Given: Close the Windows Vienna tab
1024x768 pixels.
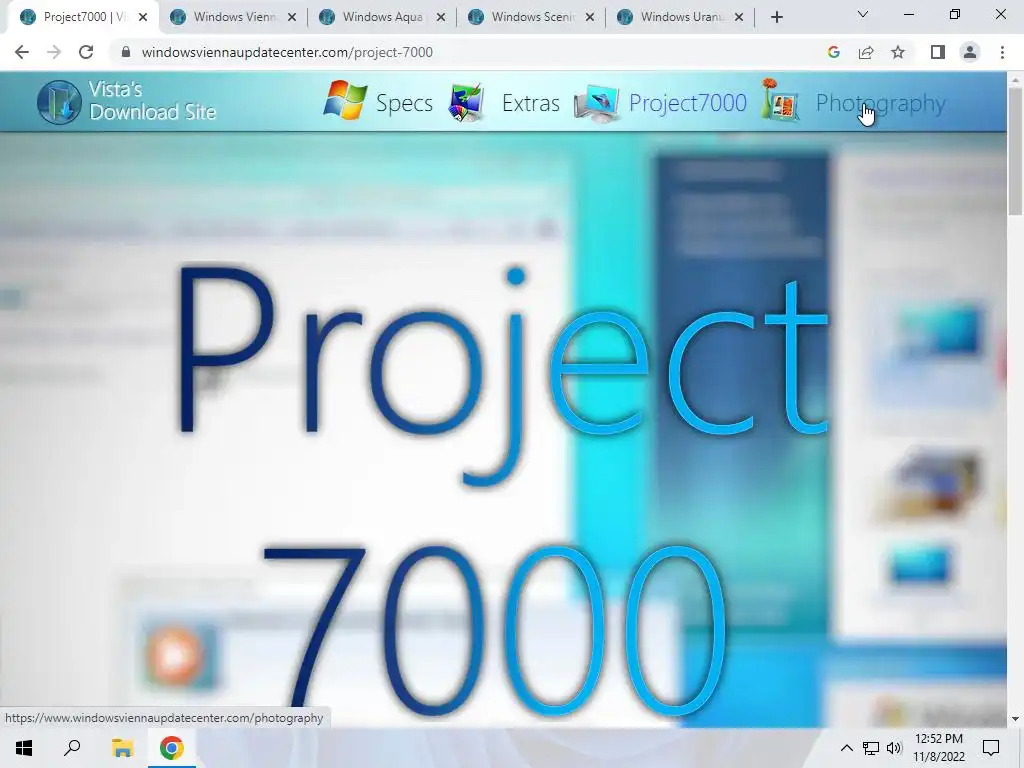Looking at the screenshot, I should click(x=292, y=17).
